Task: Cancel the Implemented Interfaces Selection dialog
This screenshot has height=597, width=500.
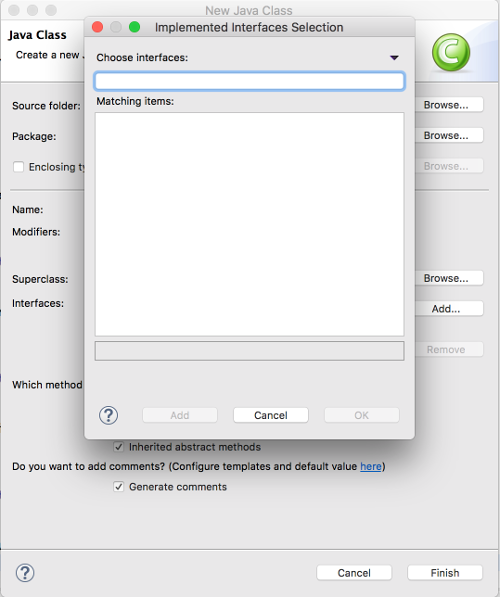Action: [271, 415]
